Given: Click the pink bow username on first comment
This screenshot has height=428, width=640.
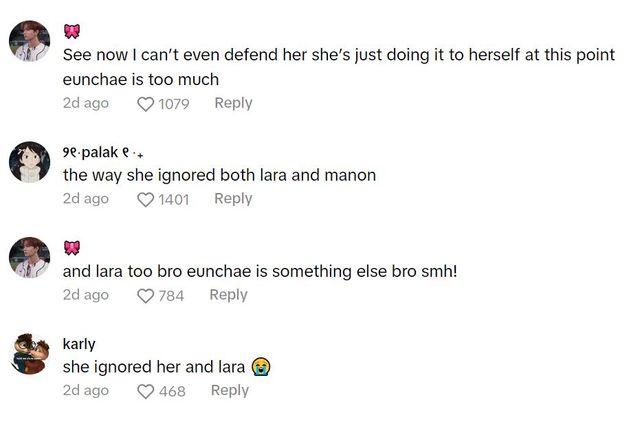Looking at the screenshot, I should pyautogui.click(x=71, y=31).
